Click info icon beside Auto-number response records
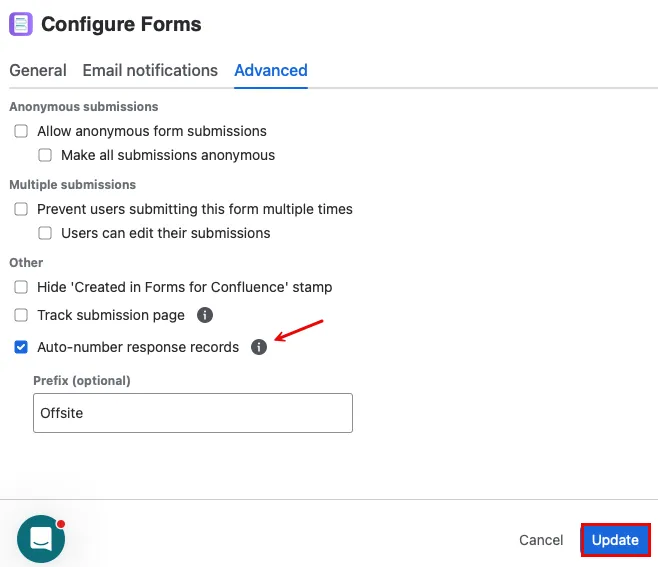Viewport: 658px width, 567px height. pos(259,347)
